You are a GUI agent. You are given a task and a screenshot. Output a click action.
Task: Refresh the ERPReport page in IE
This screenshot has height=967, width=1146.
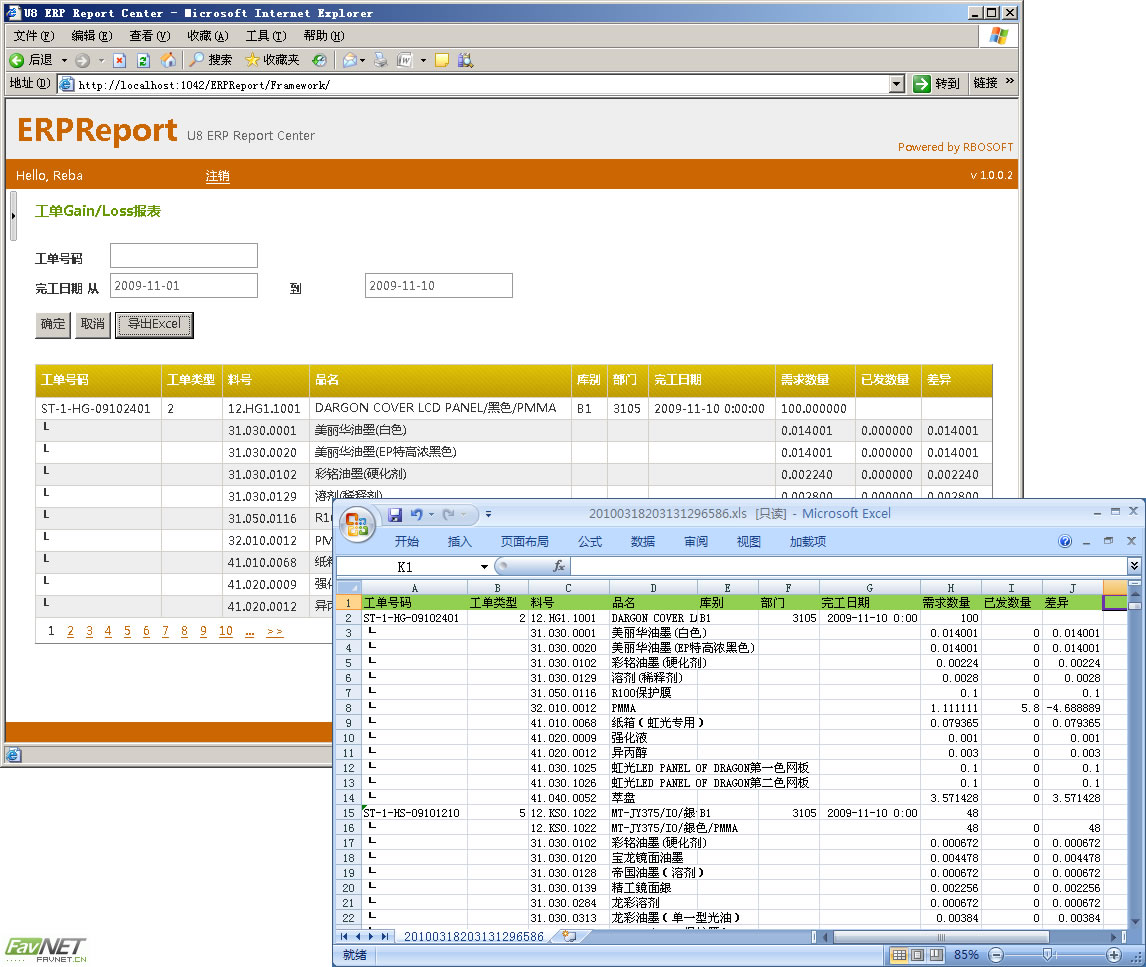[x=144, y=60]
